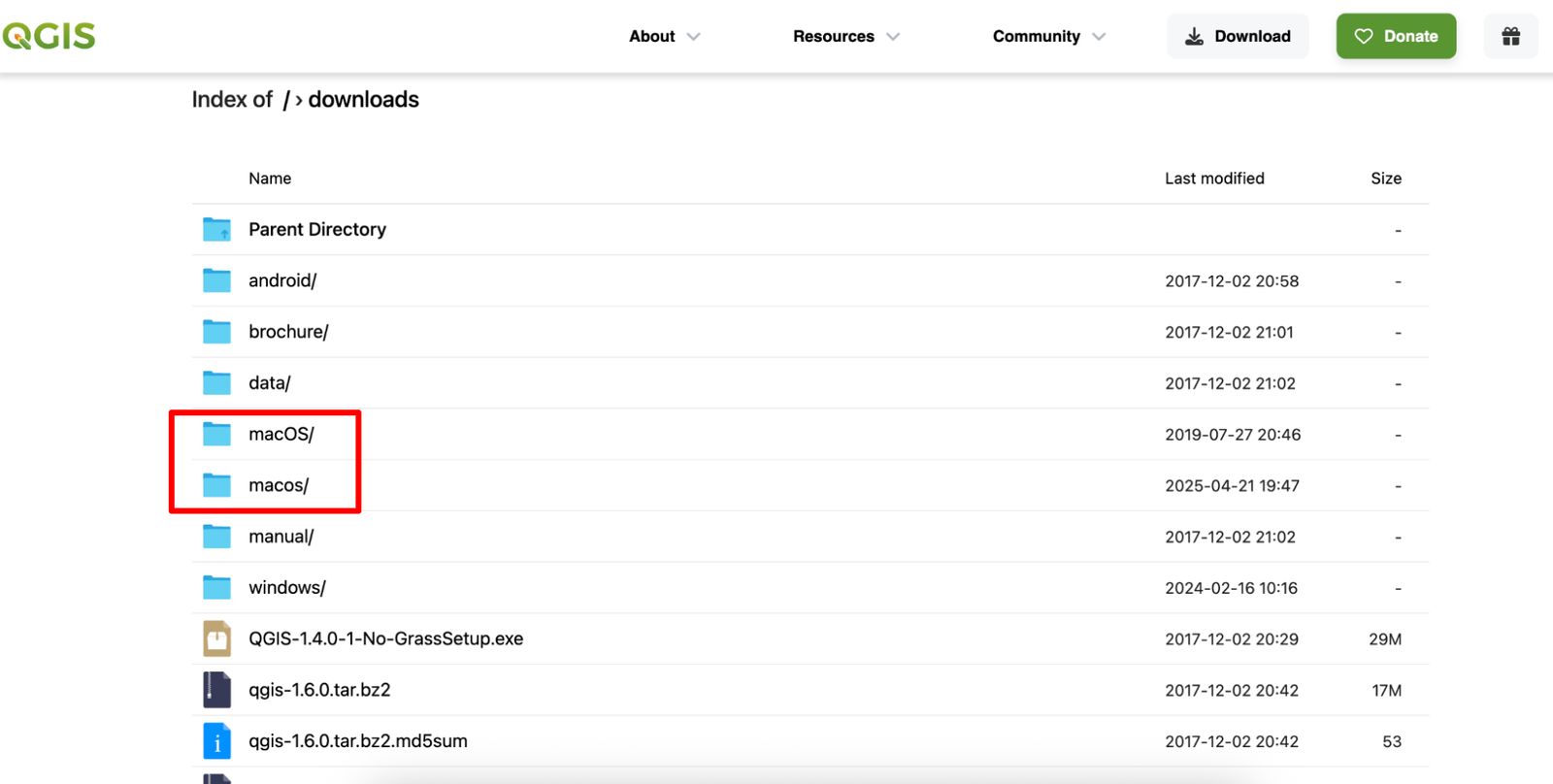This screenshot has height=784, width=1553.
Task: Expand the Resources menu chevron
Action: (893, 37)
